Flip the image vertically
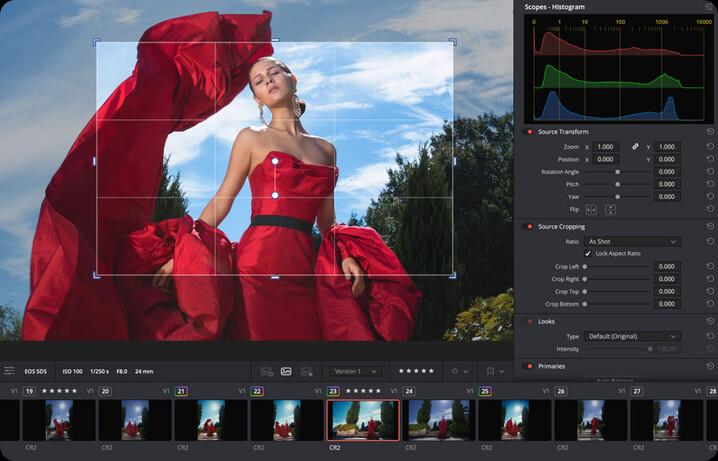This screenshot has width=718, height=461. coord(610,210)
